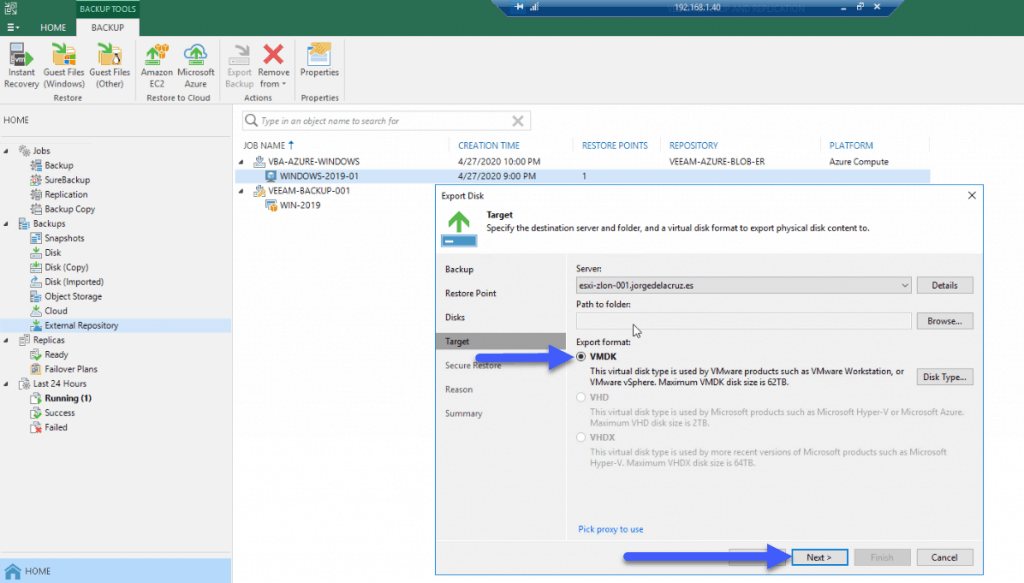Collapse the Jobs tree node

pos(7,151)
